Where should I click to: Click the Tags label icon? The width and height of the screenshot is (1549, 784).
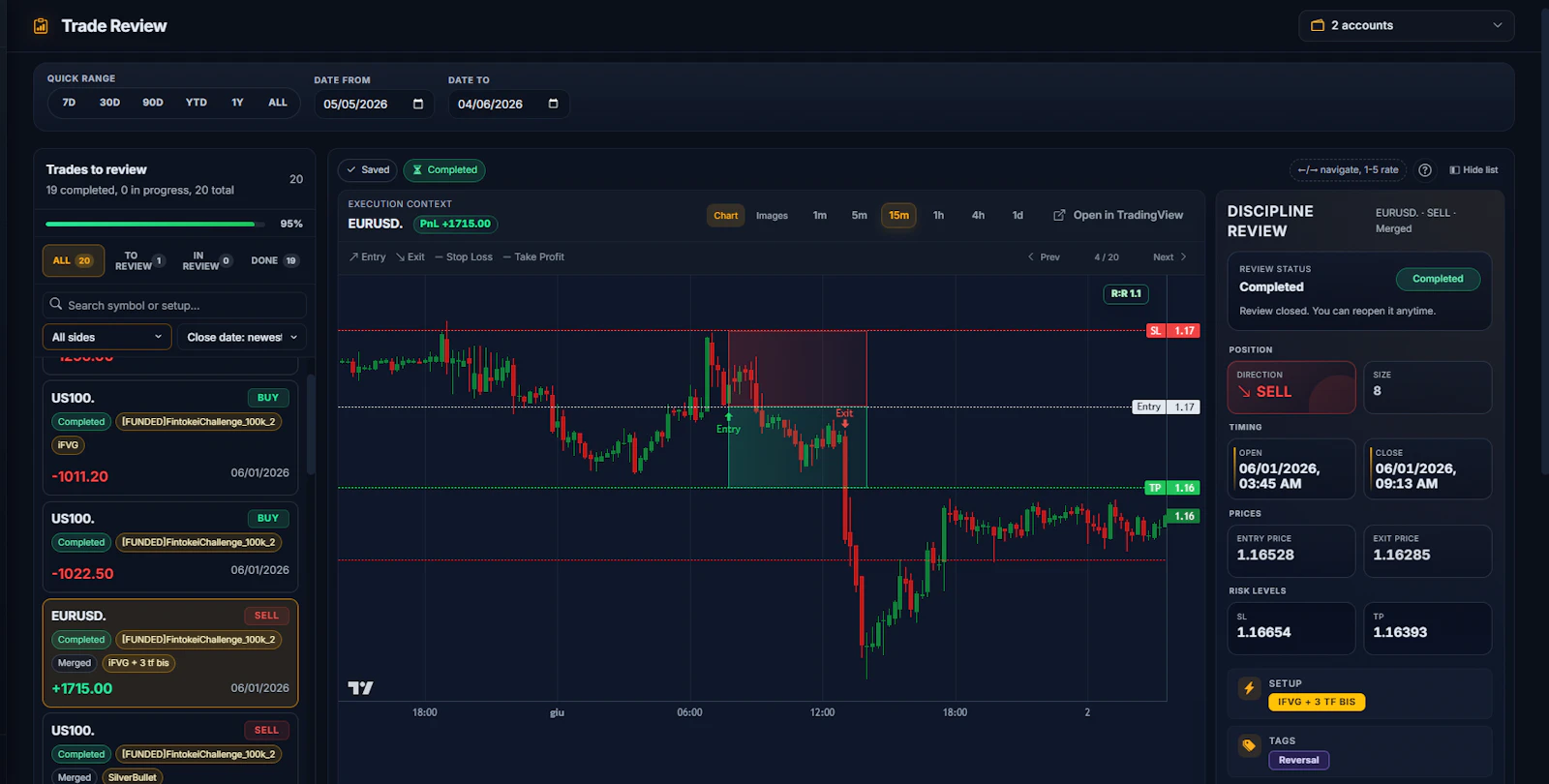coord(1249,745)
